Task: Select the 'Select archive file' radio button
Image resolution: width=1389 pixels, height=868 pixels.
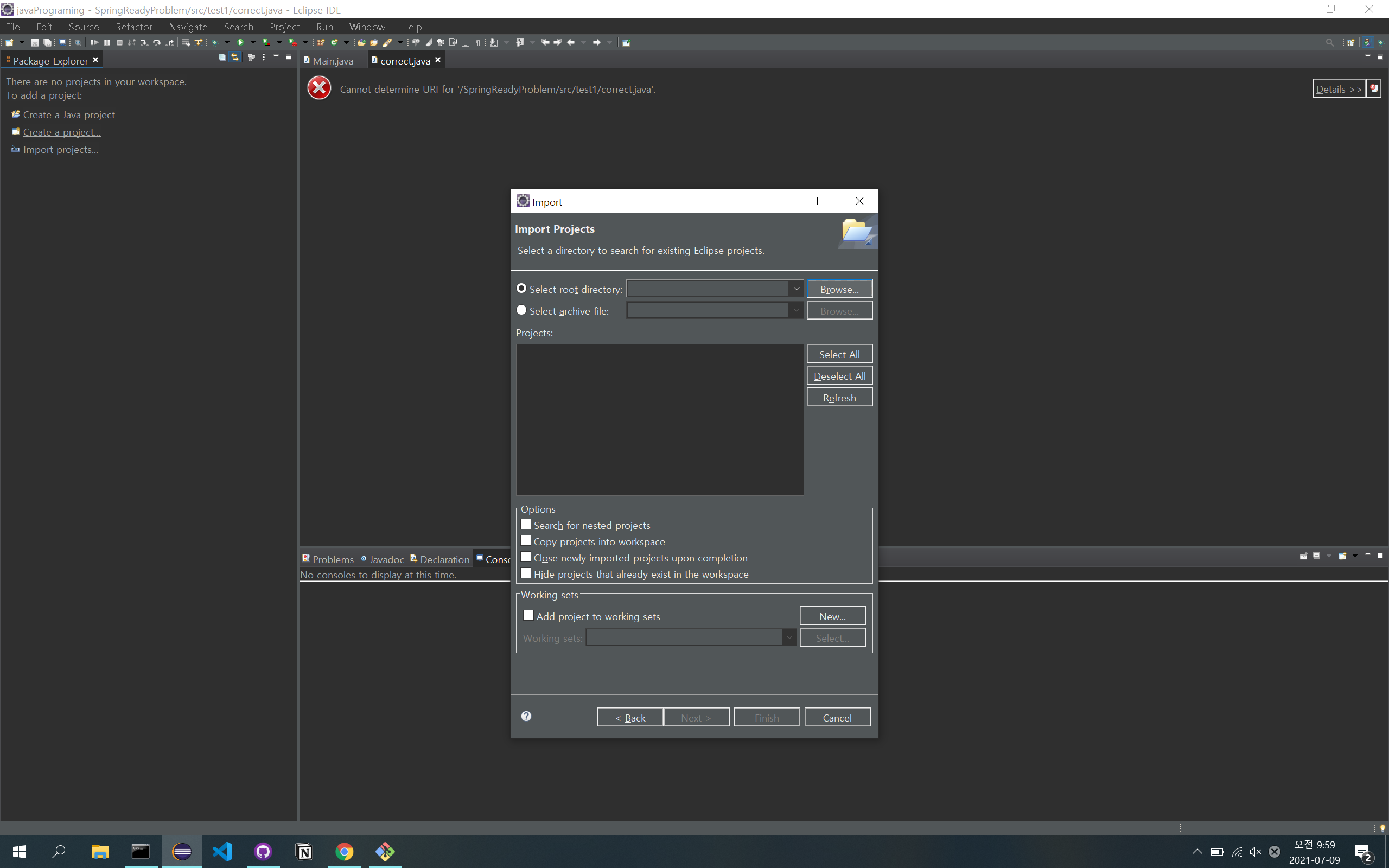Action: click(521, 310)
